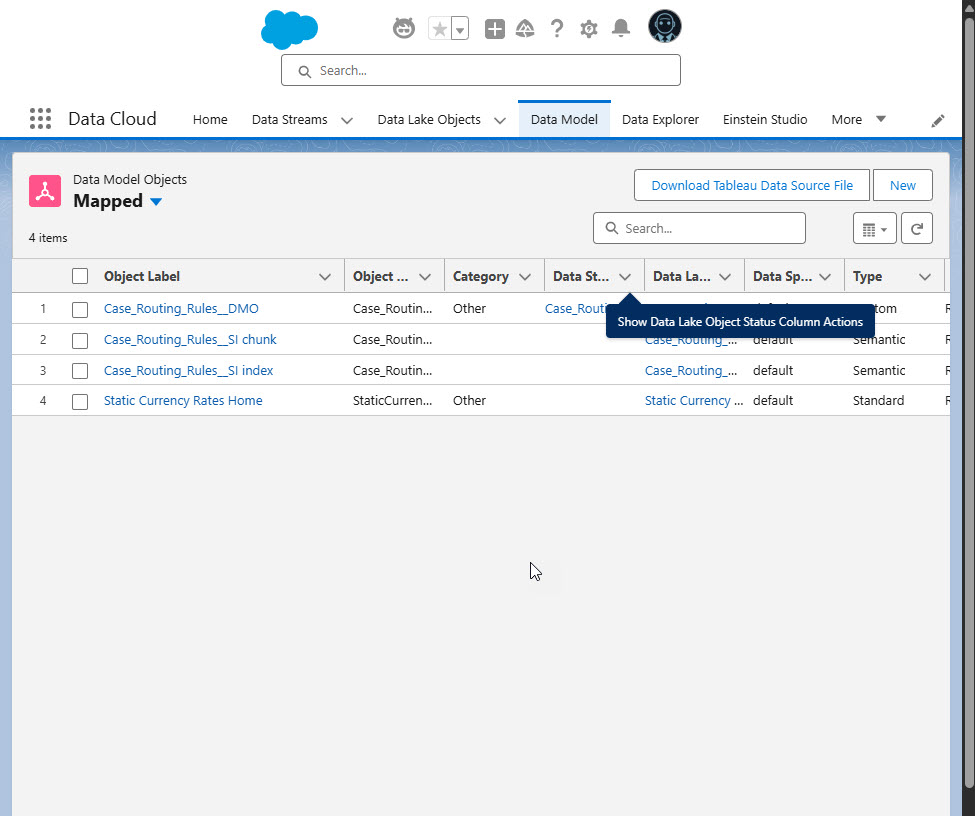Check the Case_Routing_Rules__SI index row checkbox
The width and height of the screenshot is (975, 816).
point(80,371)
